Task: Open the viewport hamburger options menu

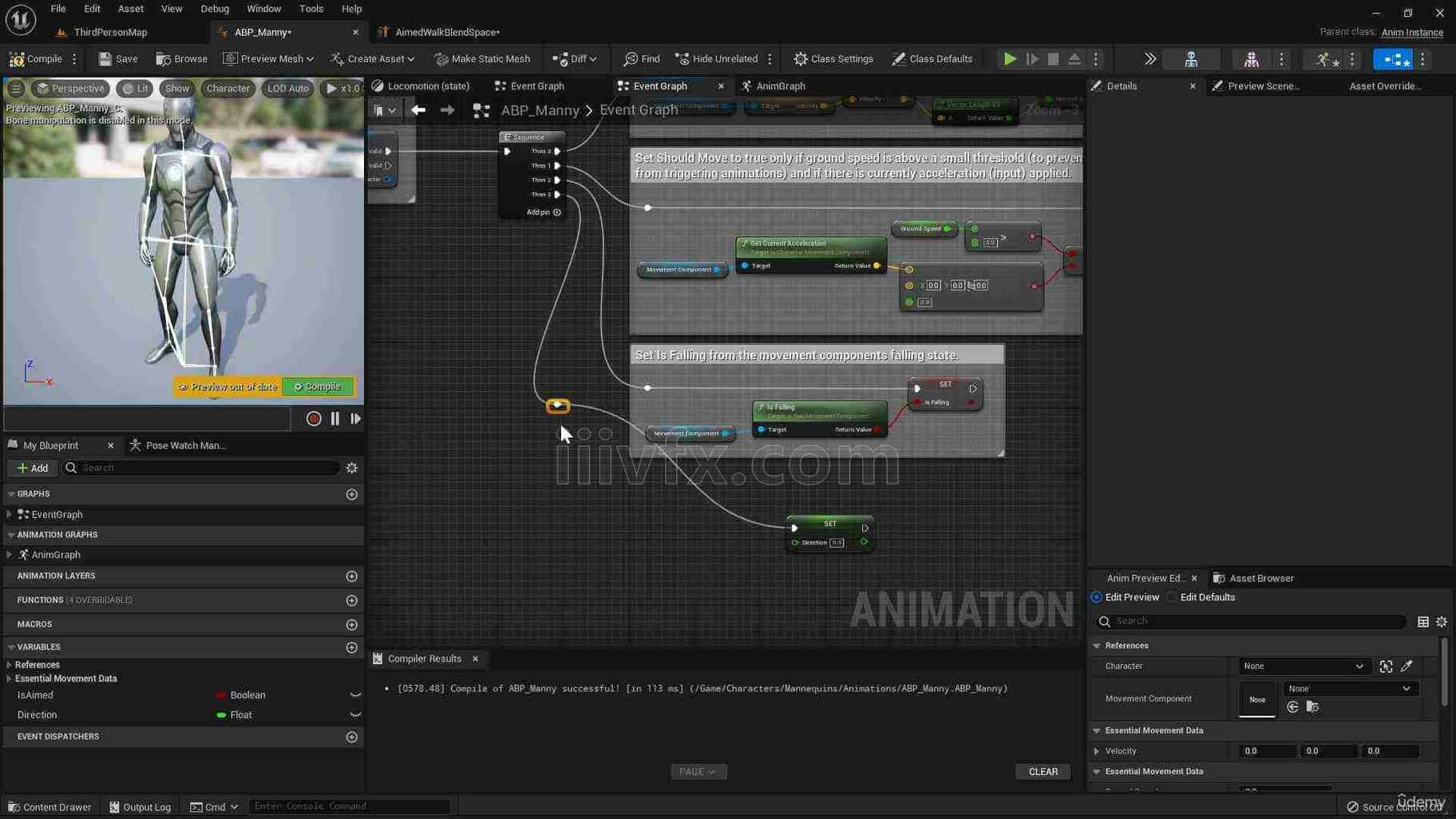Action: coord(16,89)
